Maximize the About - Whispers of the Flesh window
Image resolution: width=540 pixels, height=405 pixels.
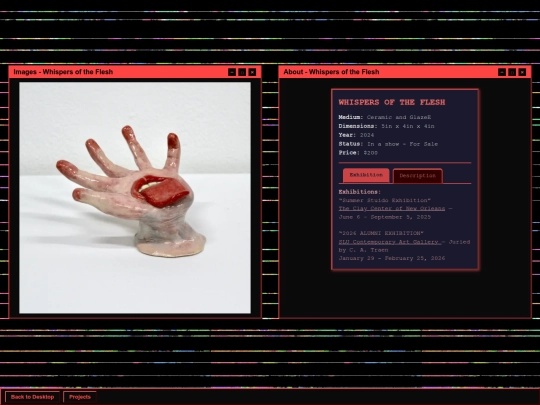click(512, 72)
